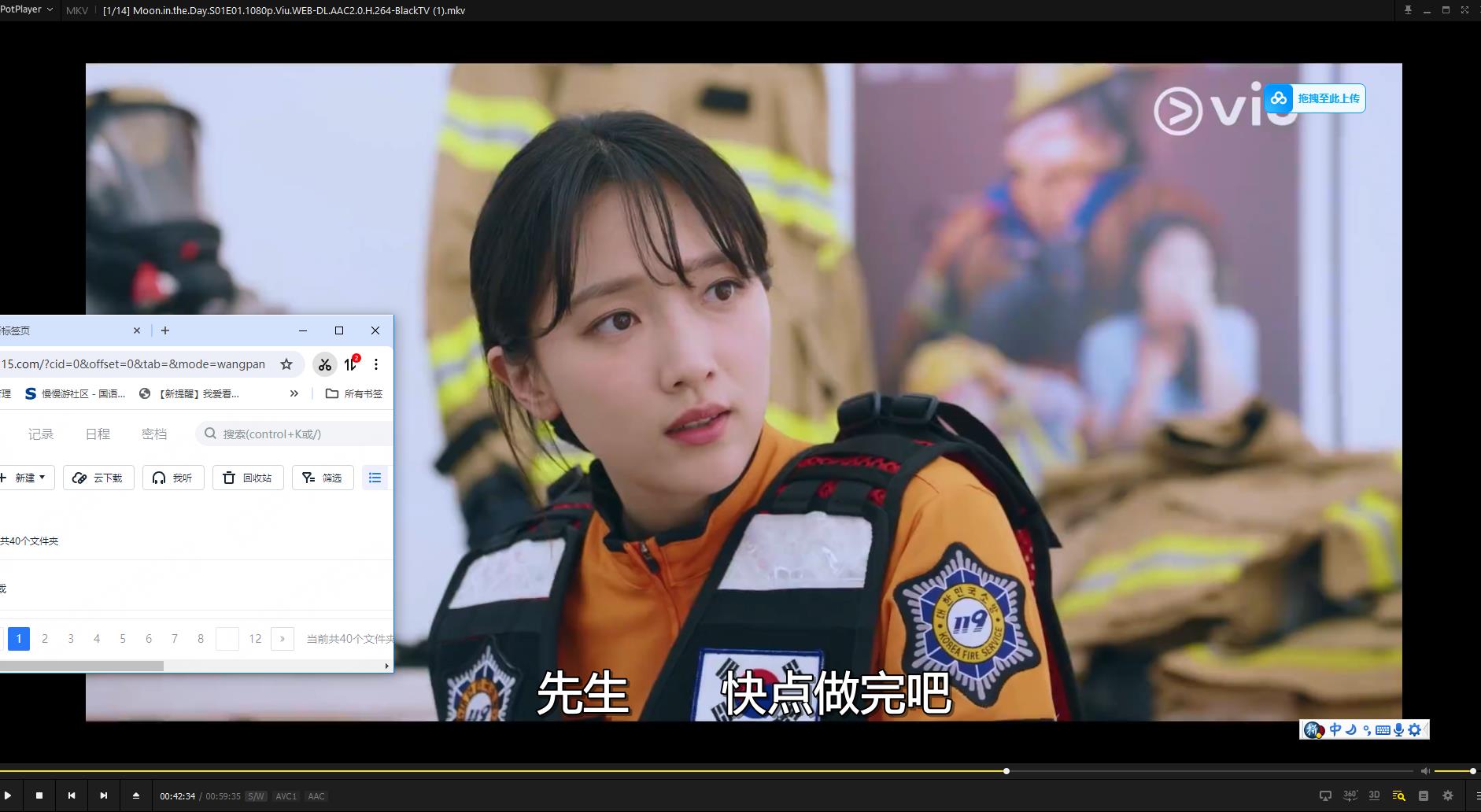The image size is (1481, 812).
Task: Toggle Chinese/English input via the 中 icon
Action: 1335,729
